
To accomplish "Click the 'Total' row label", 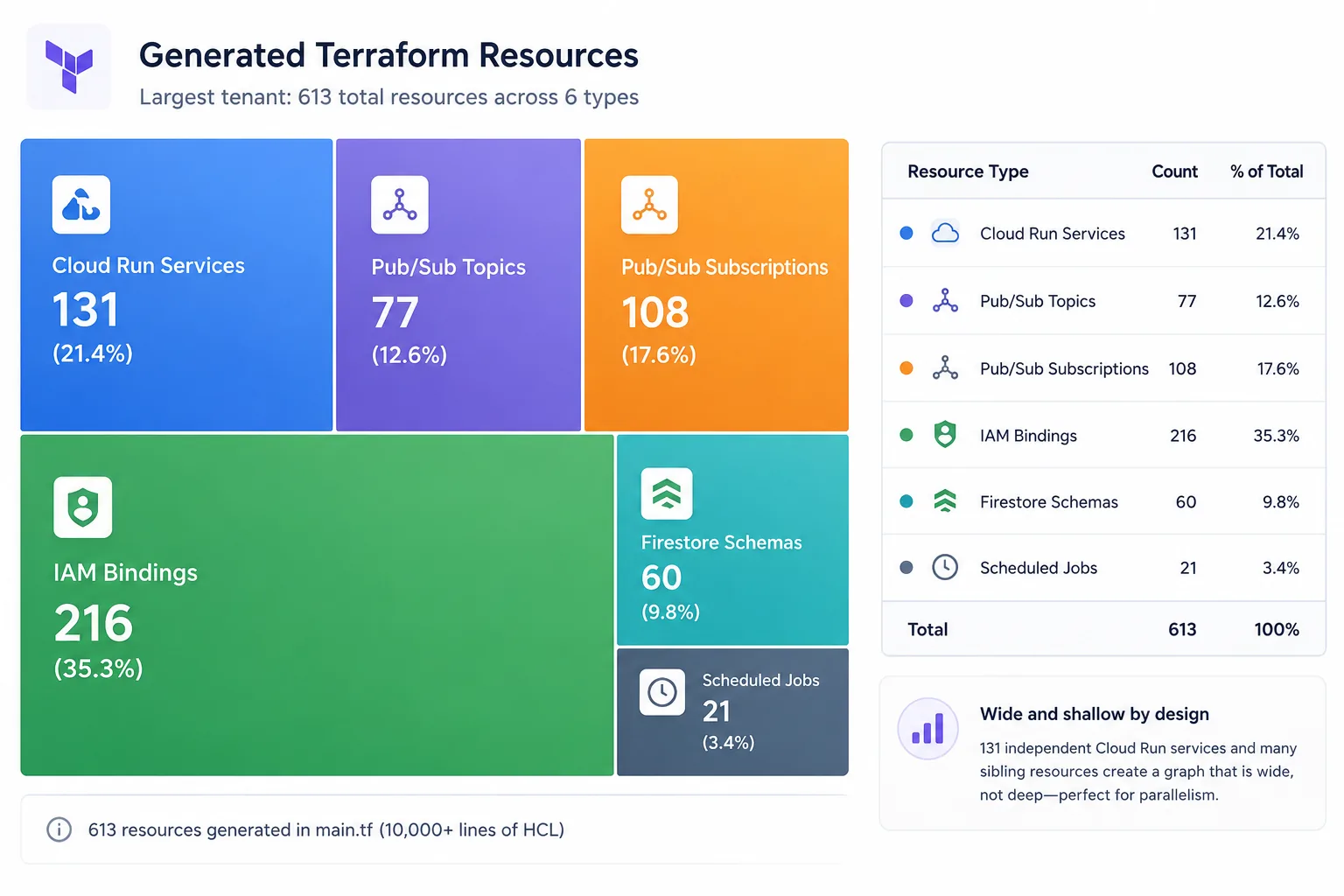I will coord(927,629).
